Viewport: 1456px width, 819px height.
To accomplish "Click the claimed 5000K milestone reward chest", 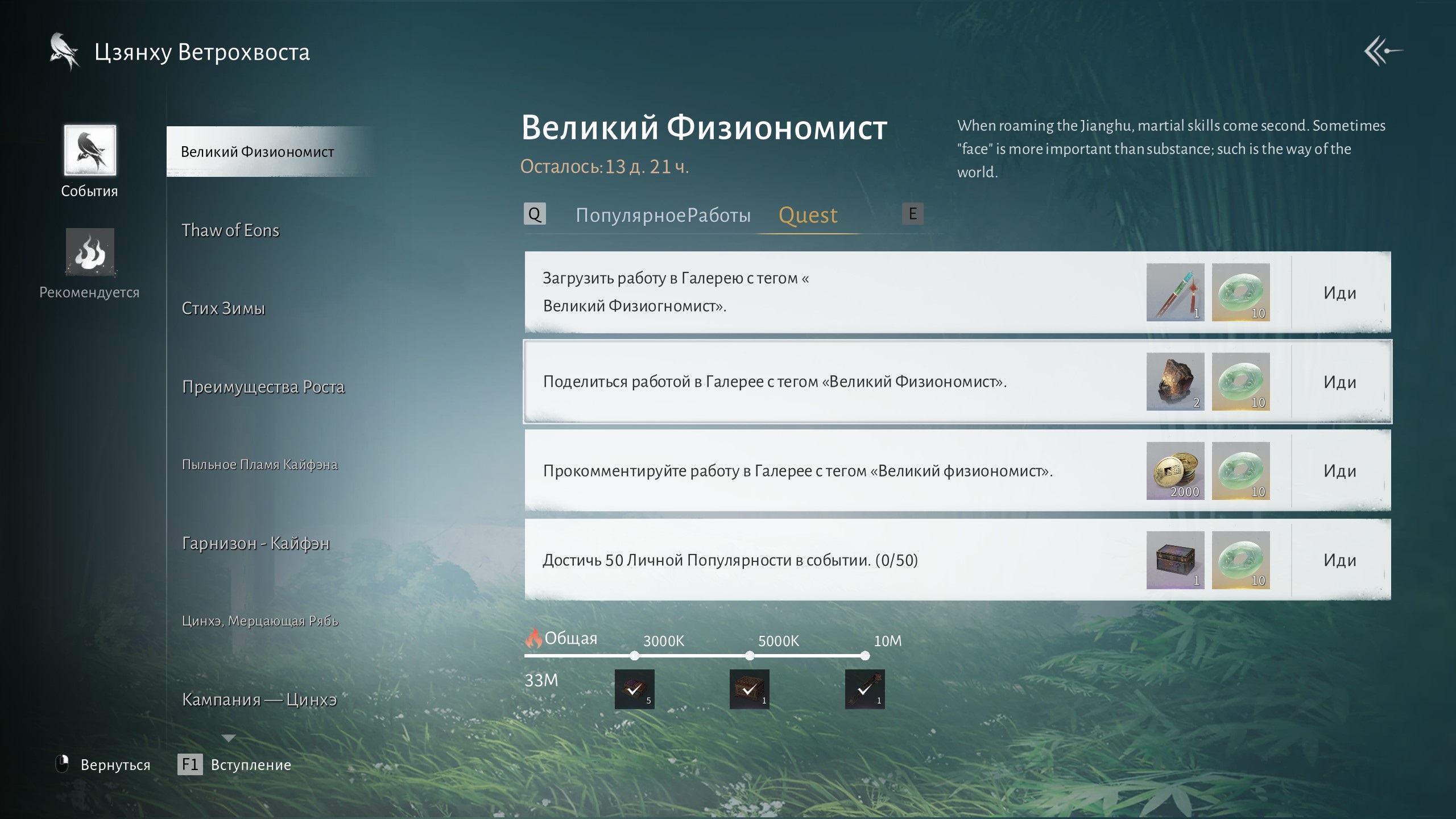I will click(x=749, y=689).
